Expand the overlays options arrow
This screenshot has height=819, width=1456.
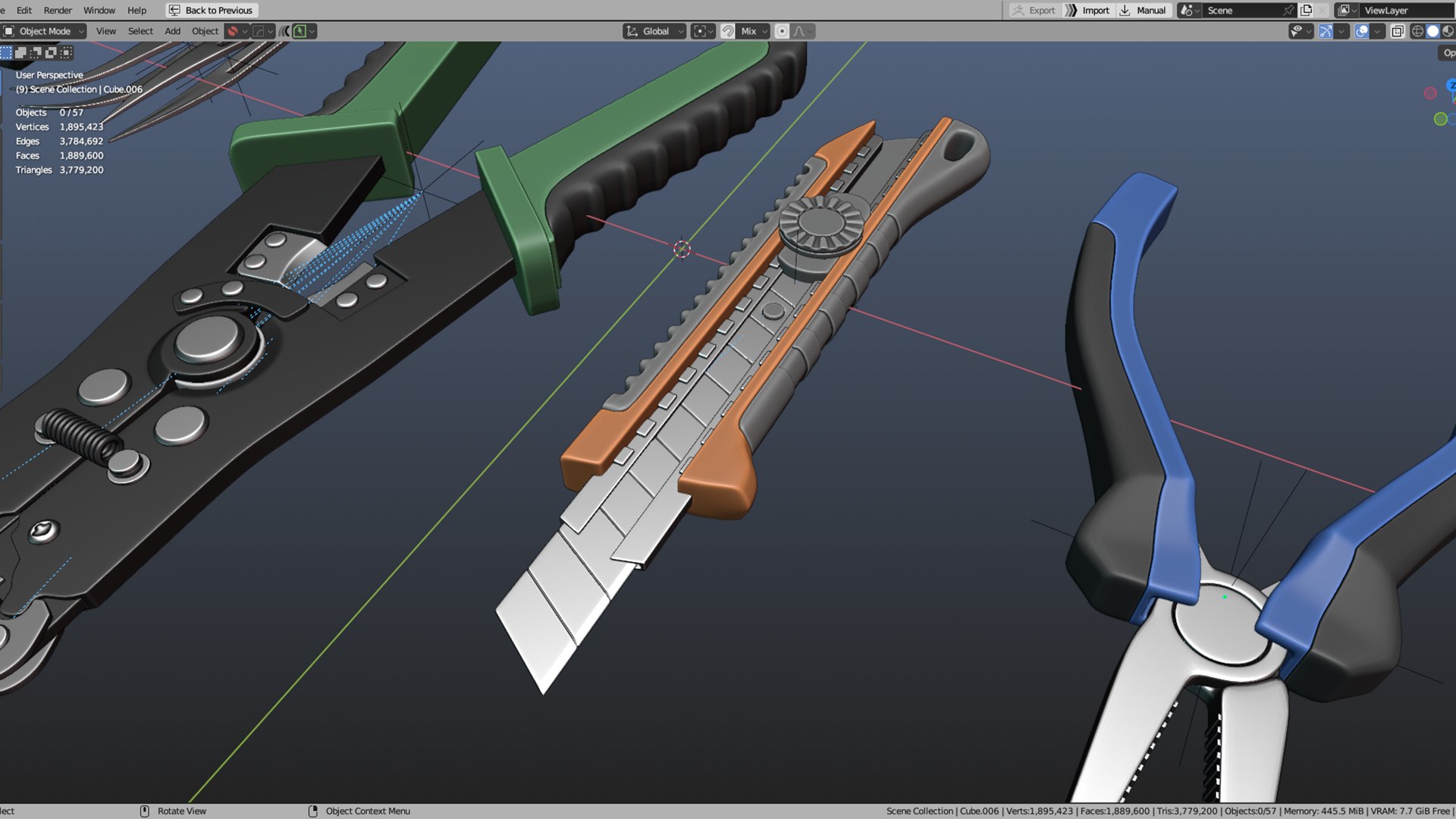pyautogui.click(x=1377, y=31)
